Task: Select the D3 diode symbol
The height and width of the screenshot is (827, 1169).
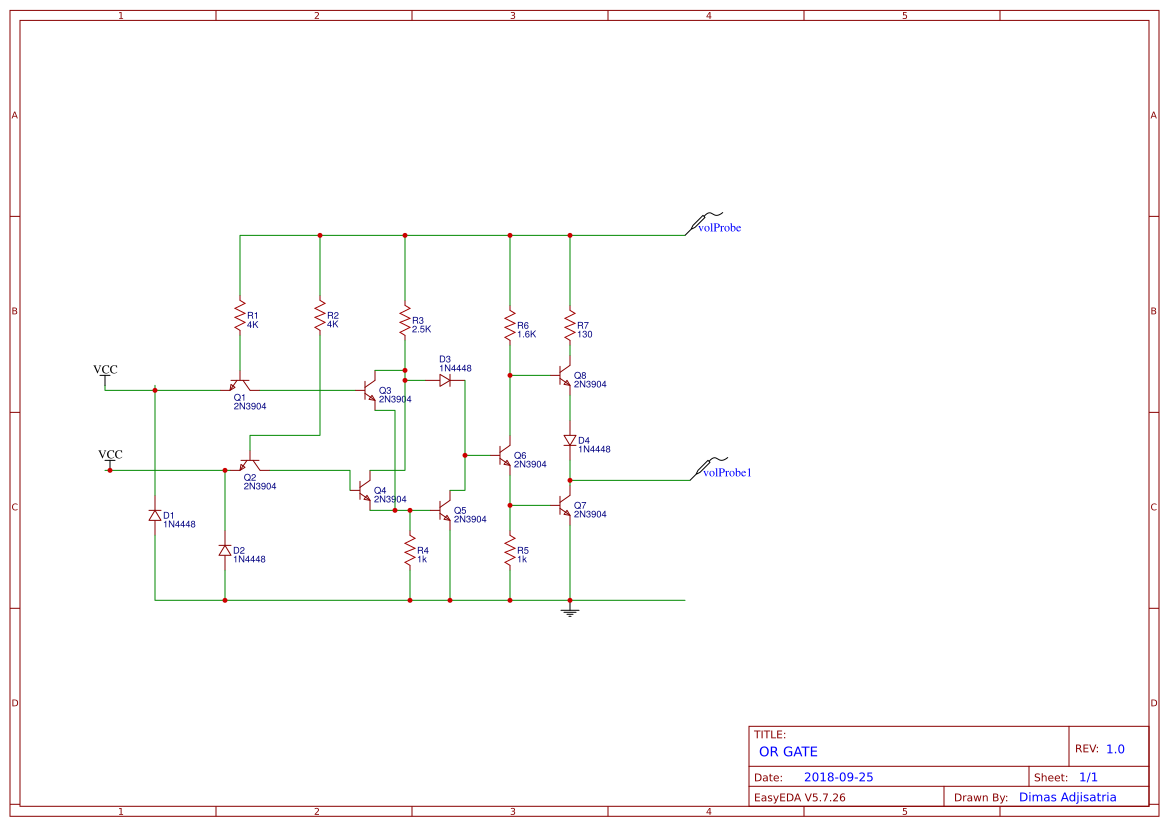Action: tap(445, 380)
